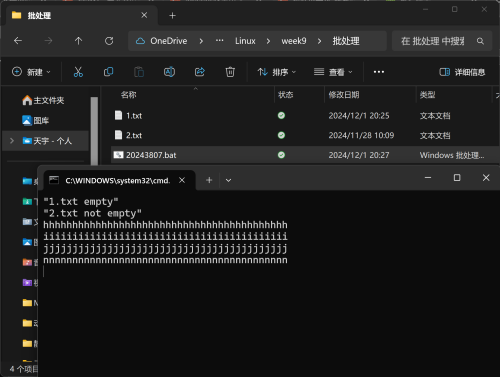Close the cmd.exe terminal tab
Screen dimensions: 500x377
(x=182, y=180)
